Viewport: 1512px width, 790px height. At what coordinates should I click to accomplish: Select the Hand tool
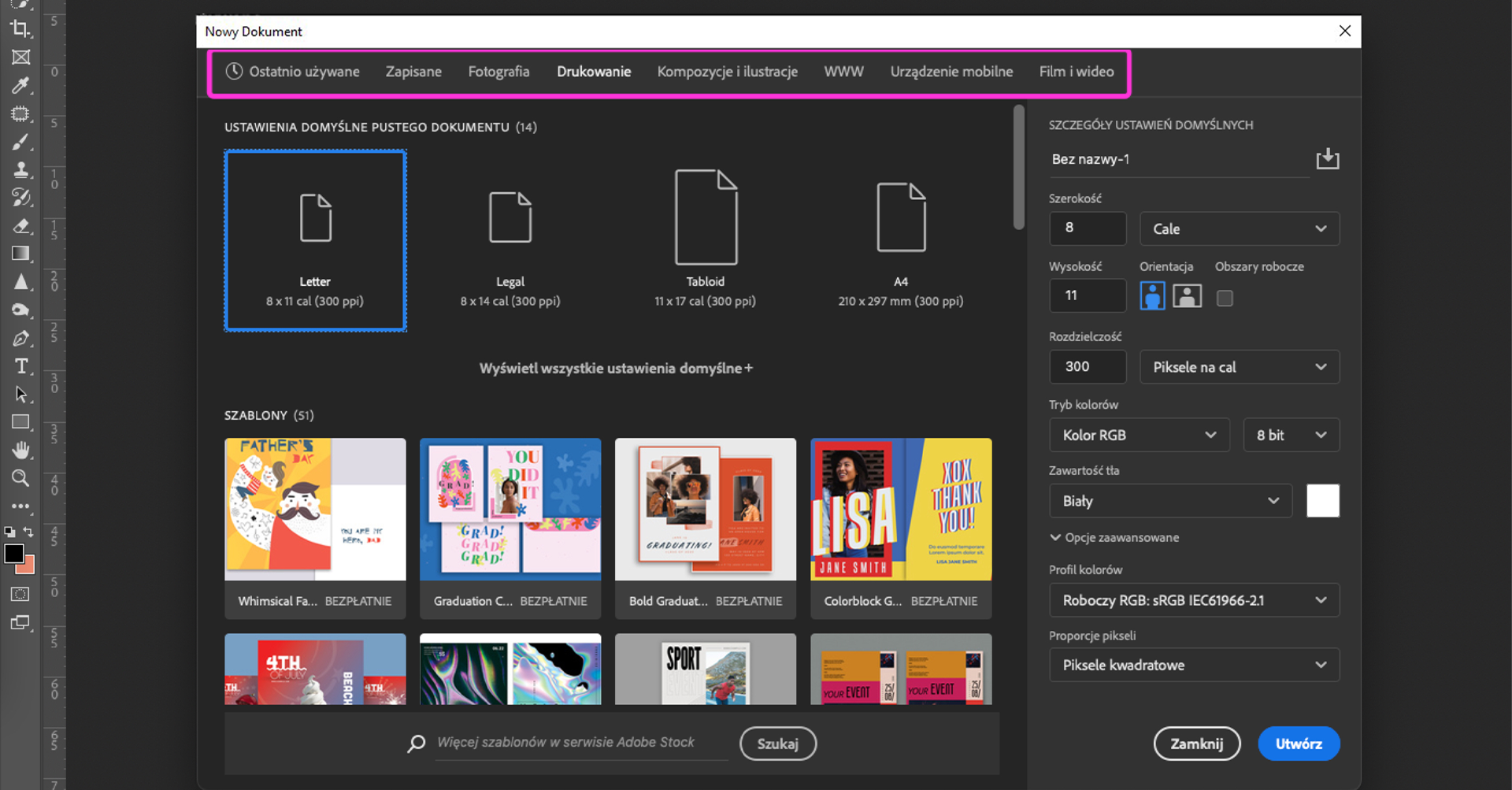(20, 450)
